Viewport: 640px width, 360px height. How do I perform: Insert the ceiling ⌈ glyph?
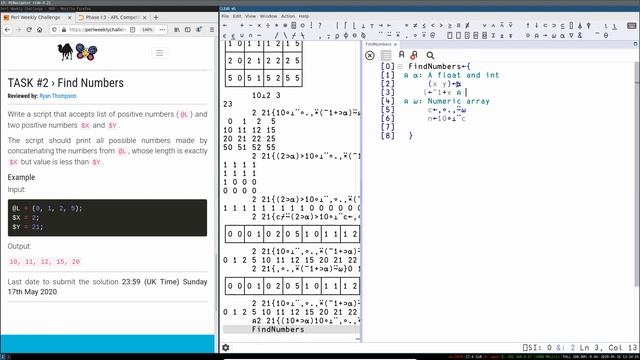(346, 25)
